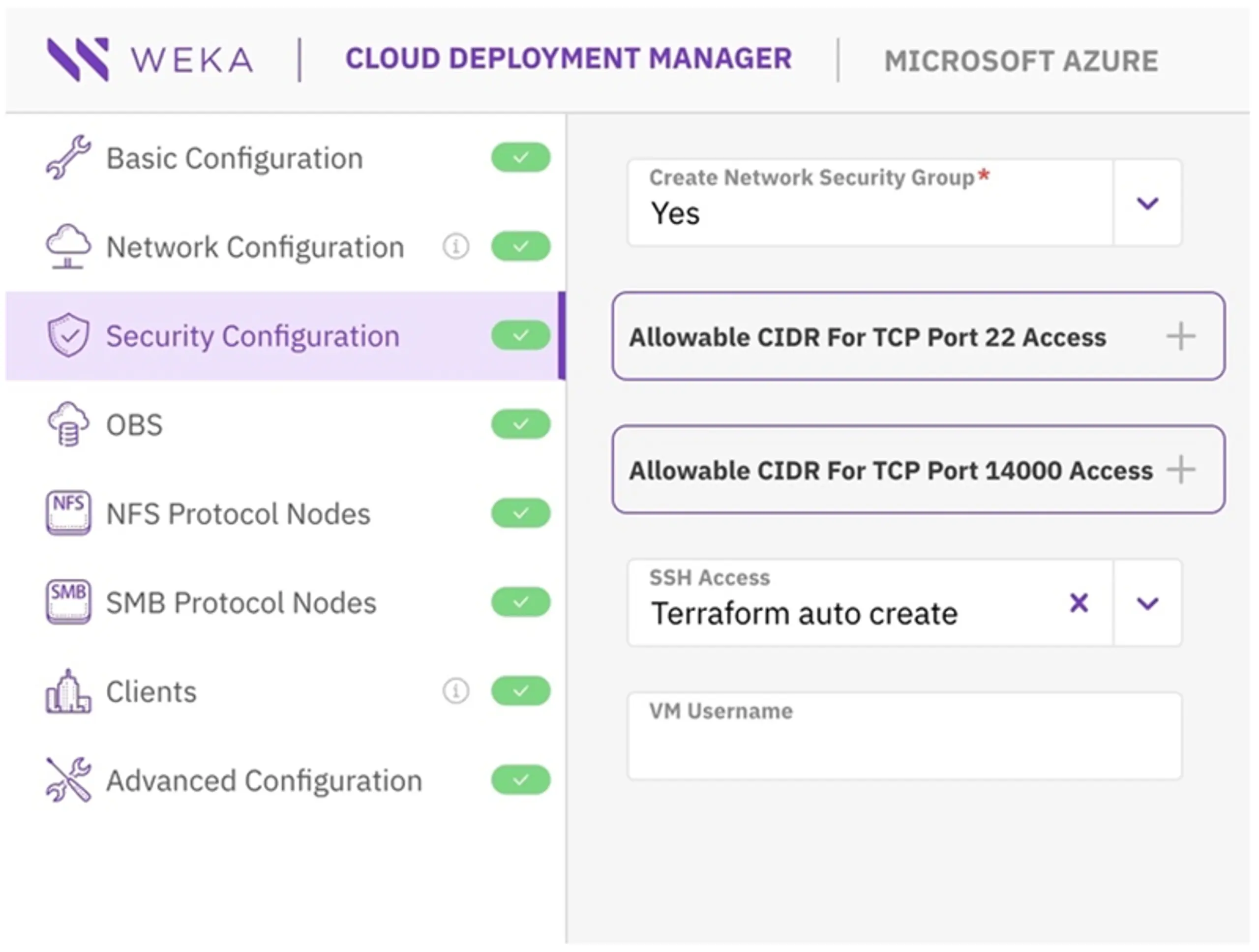Click the Clients buildings icon

point(68,691)
